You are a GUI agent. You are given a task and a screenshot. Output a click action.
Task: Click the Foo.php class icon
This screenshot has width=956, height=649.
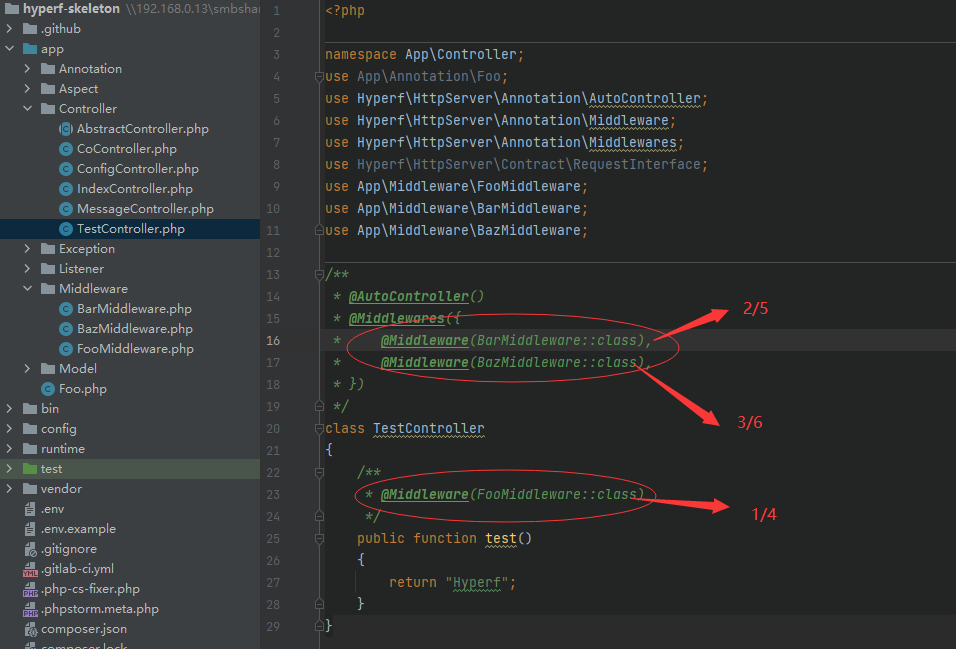(x=48, y=389)
